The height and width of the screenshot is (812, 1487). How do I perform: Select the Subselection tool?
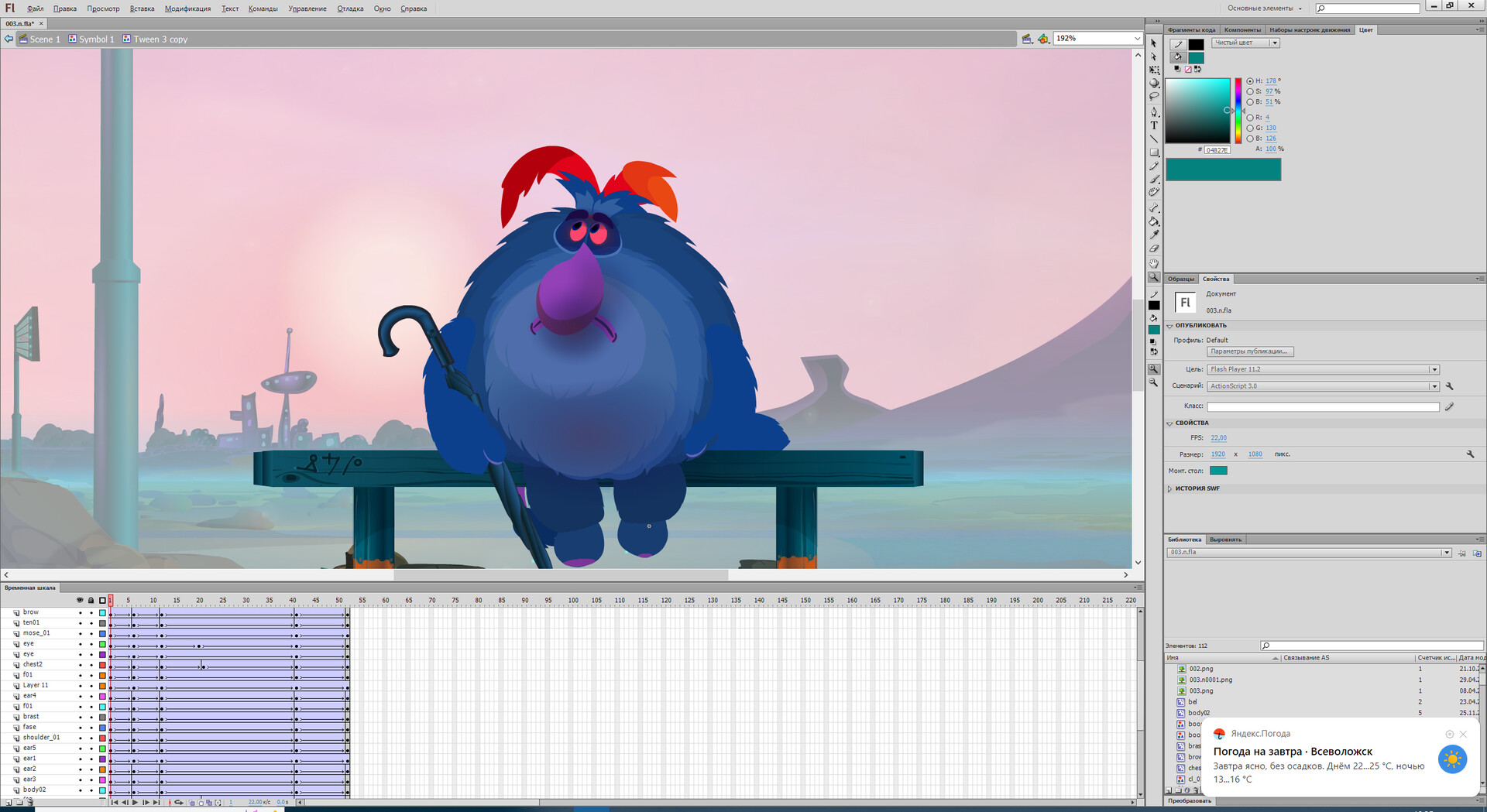(x=1153, y=57)
